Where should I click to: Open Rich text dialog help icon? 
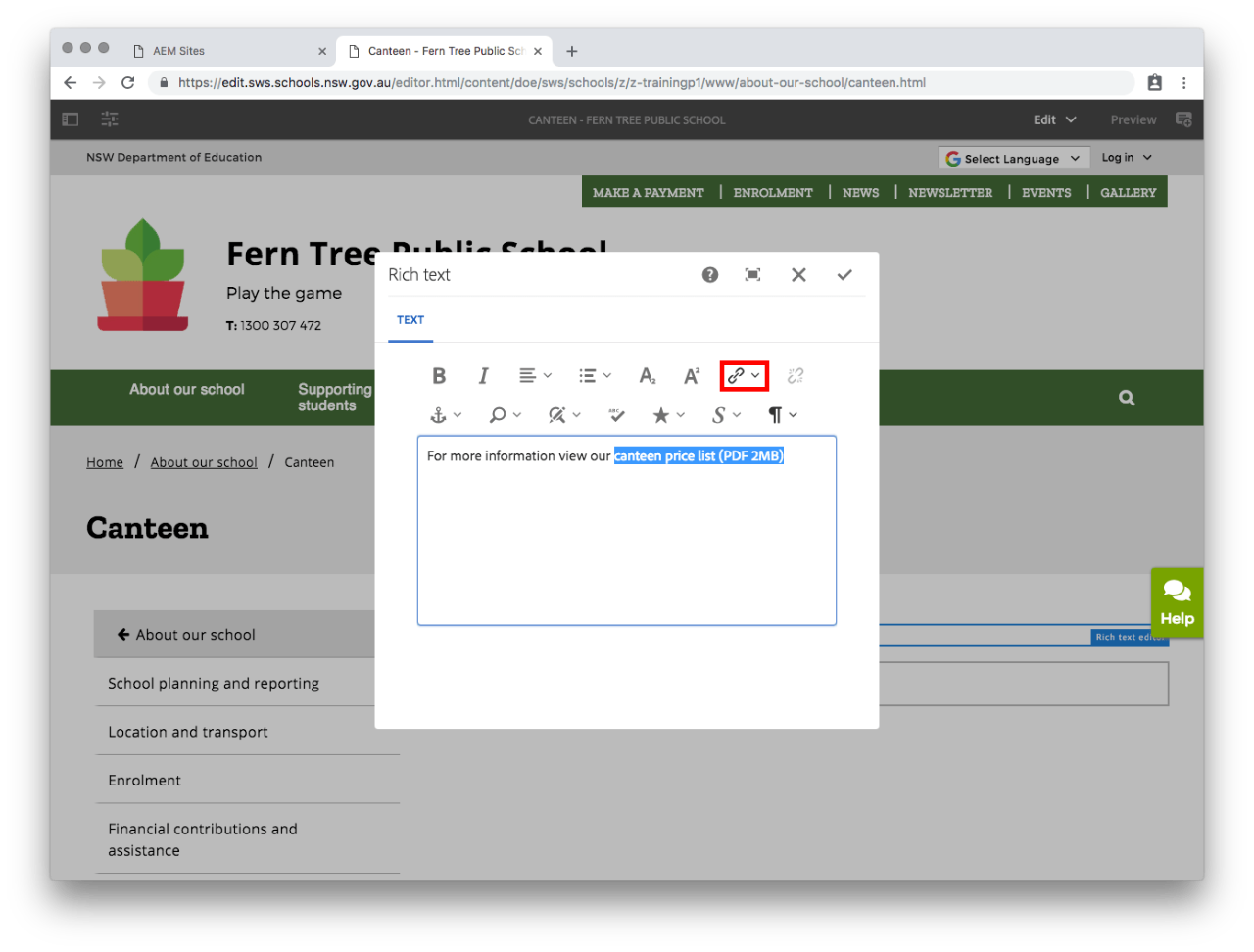click(710, 275)
